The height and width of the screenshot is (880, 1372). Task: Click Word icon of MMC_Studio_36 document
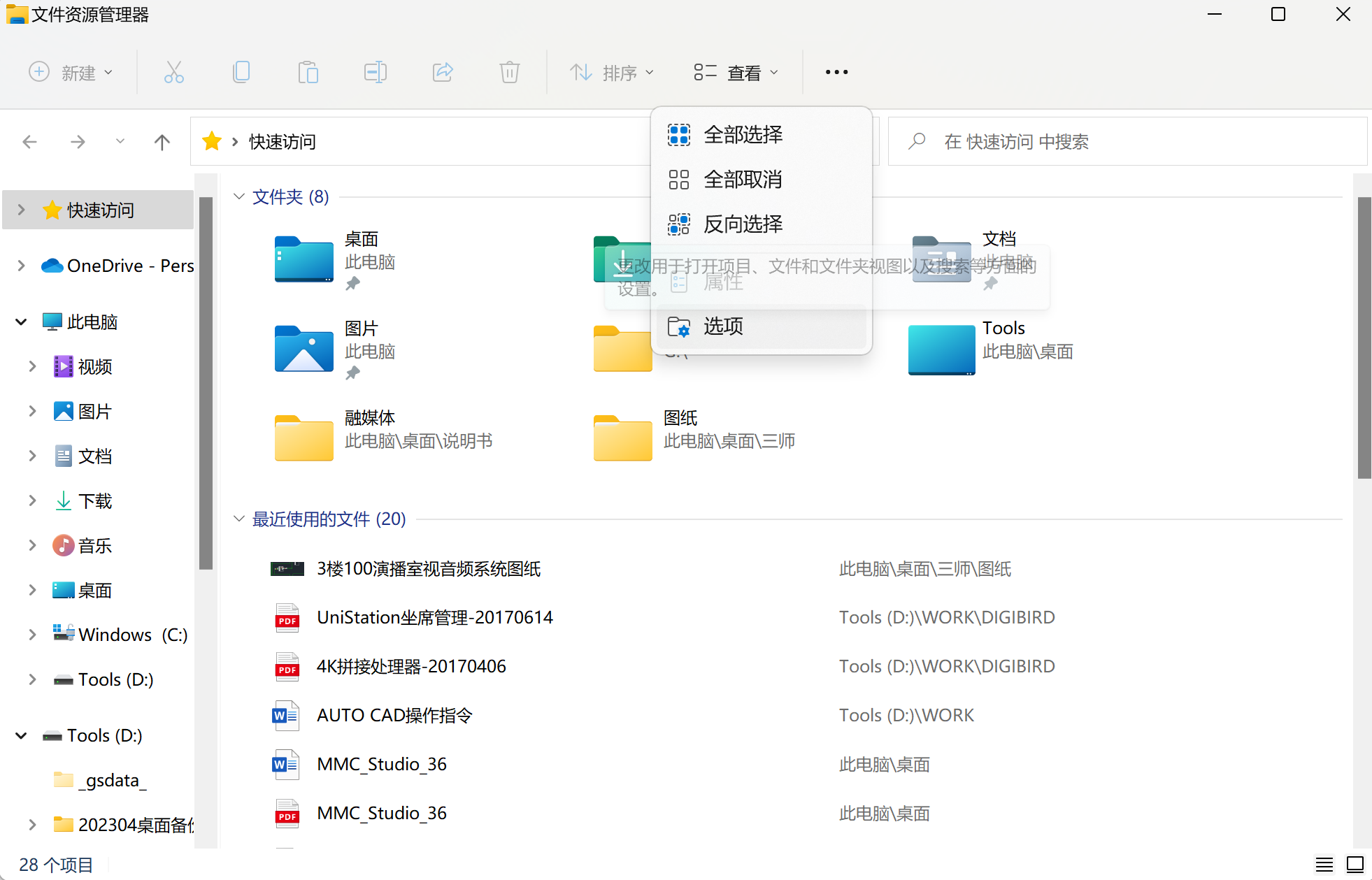286,765
